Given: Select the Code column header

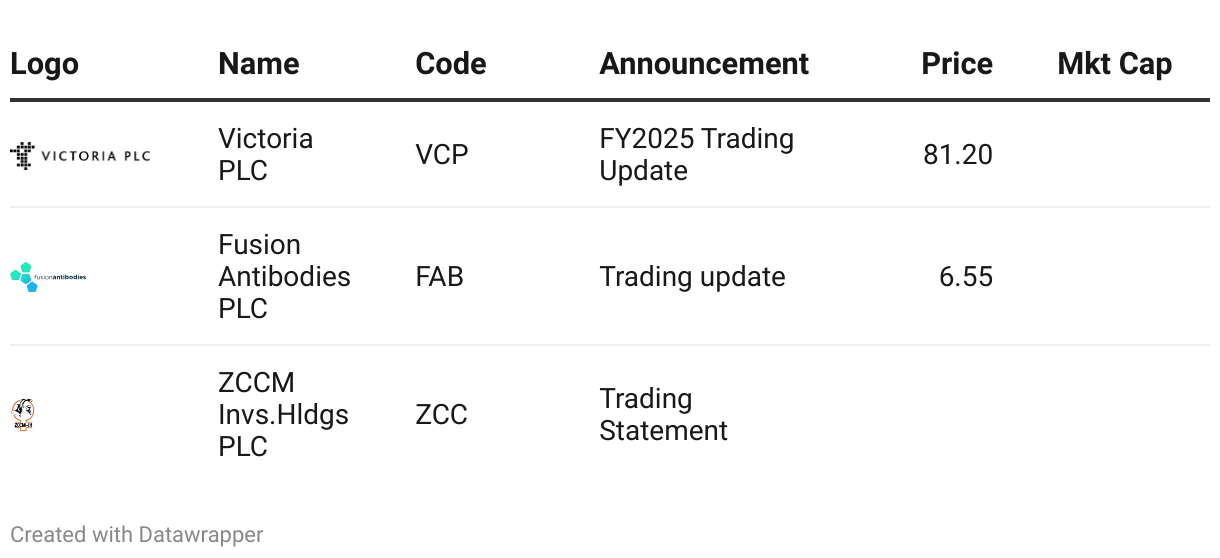Looking at the screenshot, I should point(450,64).
